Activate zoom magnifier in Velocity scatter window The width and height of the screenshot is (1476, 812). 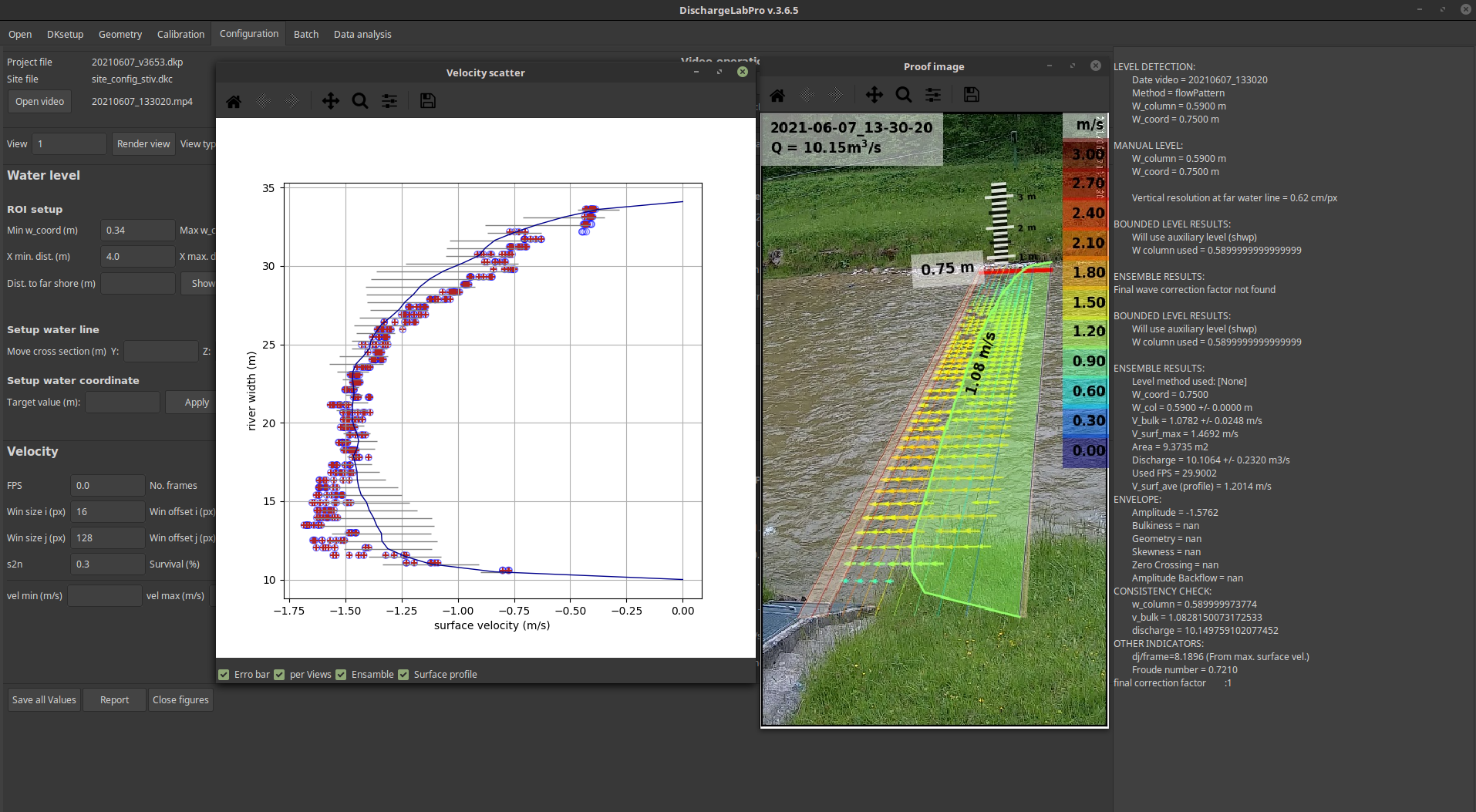[360, 101]
